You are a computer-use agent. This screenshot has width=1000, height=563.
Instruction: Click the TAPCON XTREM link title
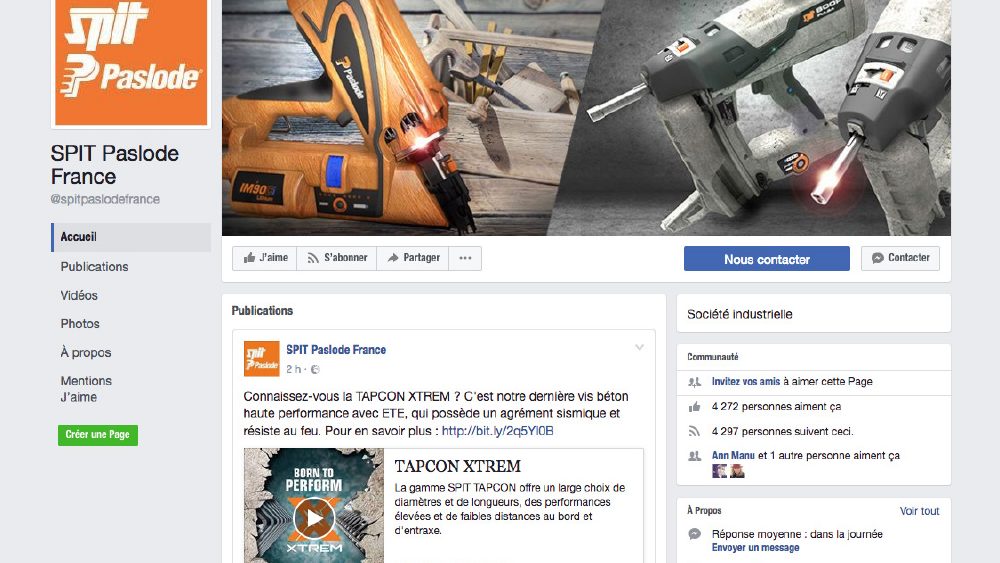[x=457, y=466]
